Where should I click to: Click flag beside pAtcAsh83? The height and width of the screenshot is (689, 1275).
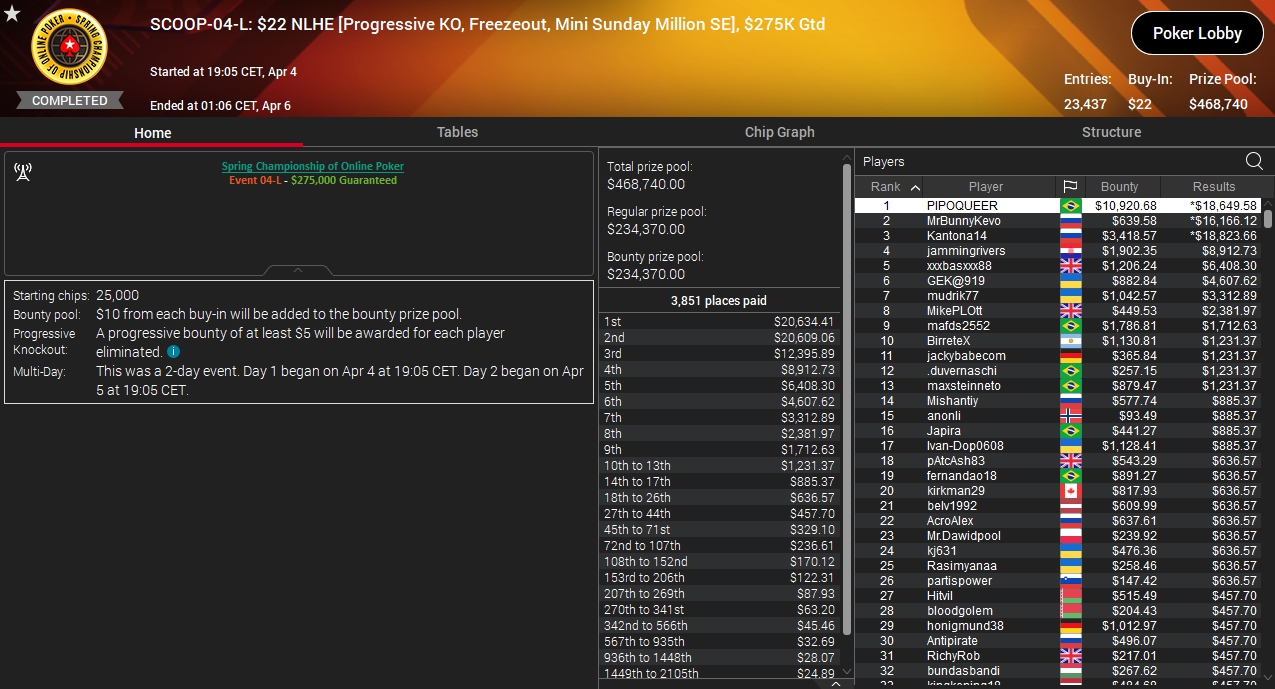click(x=1071, y=460)
